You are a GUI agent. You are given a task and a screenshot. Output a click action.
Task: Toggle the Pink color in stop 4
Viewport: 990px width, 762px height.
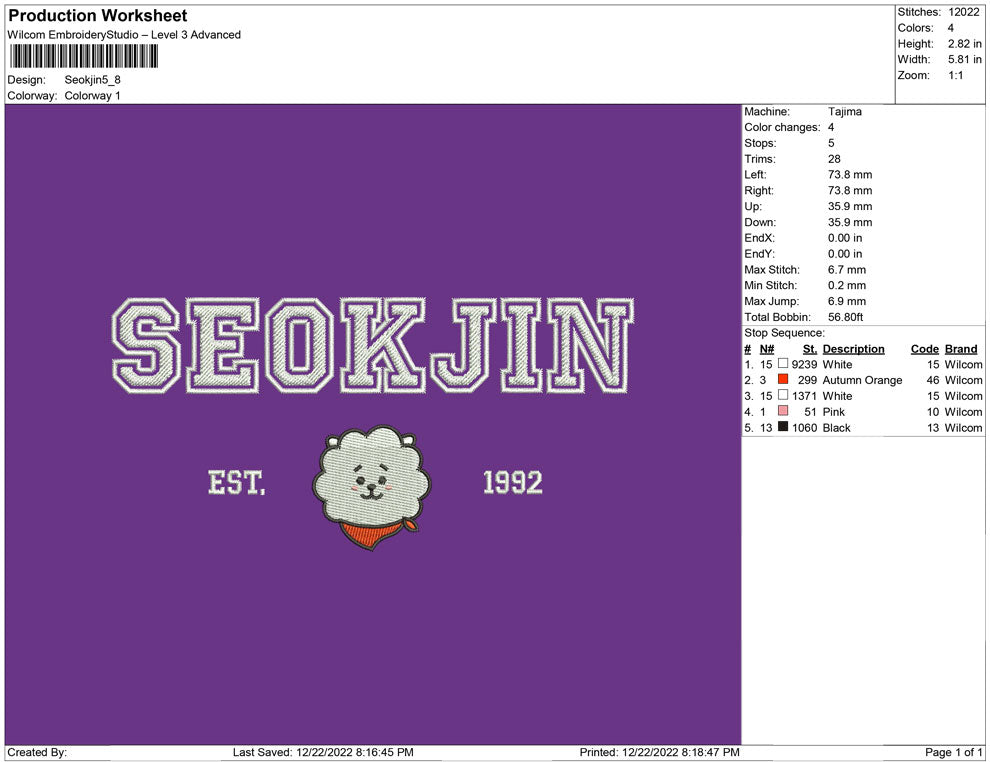tap(783, 411)
